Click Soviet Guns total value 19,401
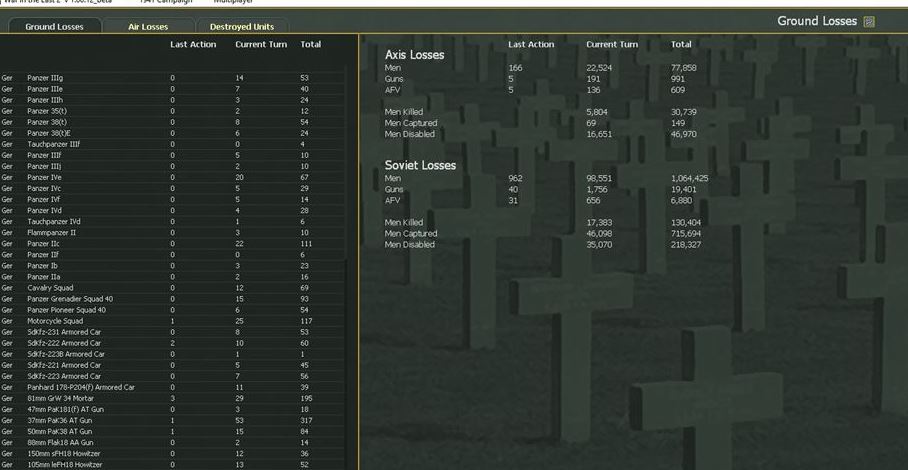The height and width of the screenshot is (470, 908). [684, 189]
